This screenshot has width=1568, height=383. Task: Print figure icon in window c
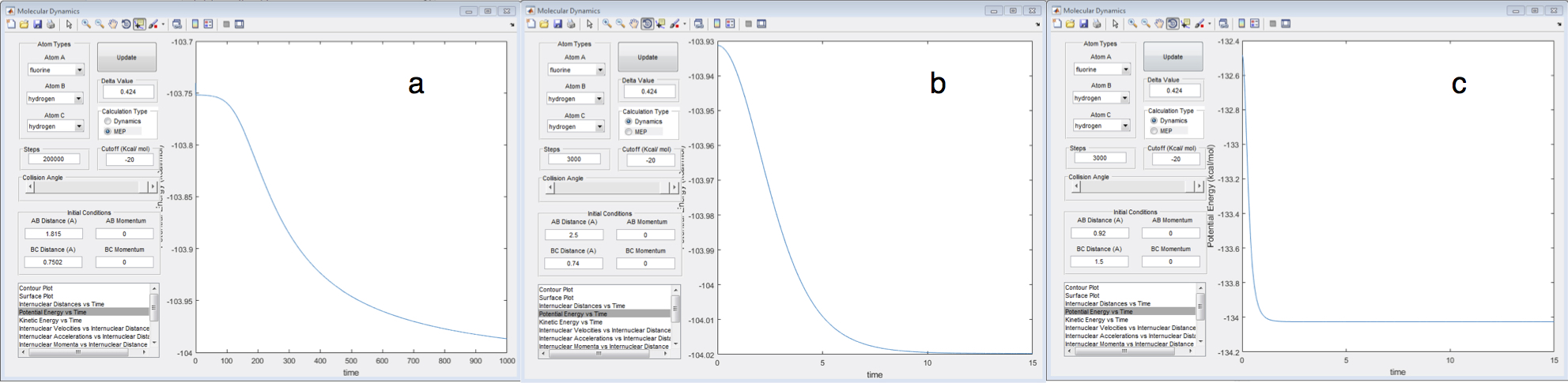1097,24
